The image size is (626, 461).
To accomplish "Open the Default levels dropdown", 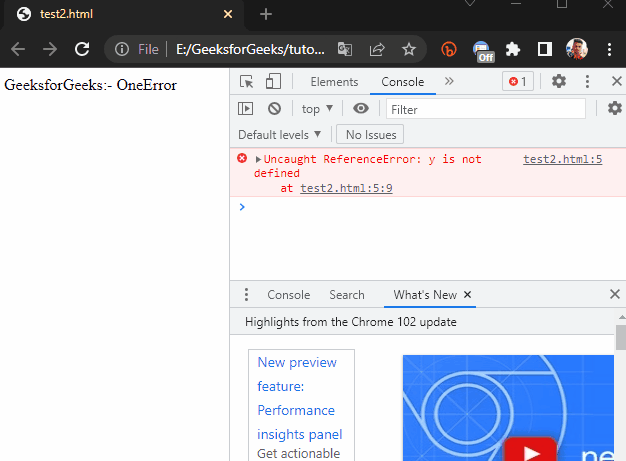I will pyautogui.click(x=279, y=135).
